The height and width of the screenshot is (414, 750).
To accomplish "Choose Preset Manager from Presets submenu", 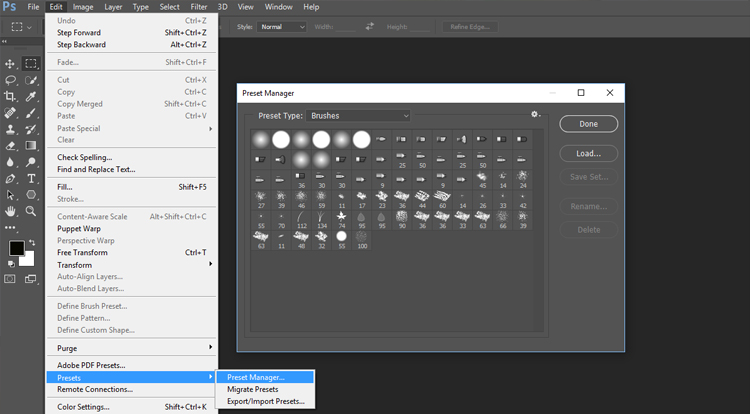I will (x=265, y=377).
